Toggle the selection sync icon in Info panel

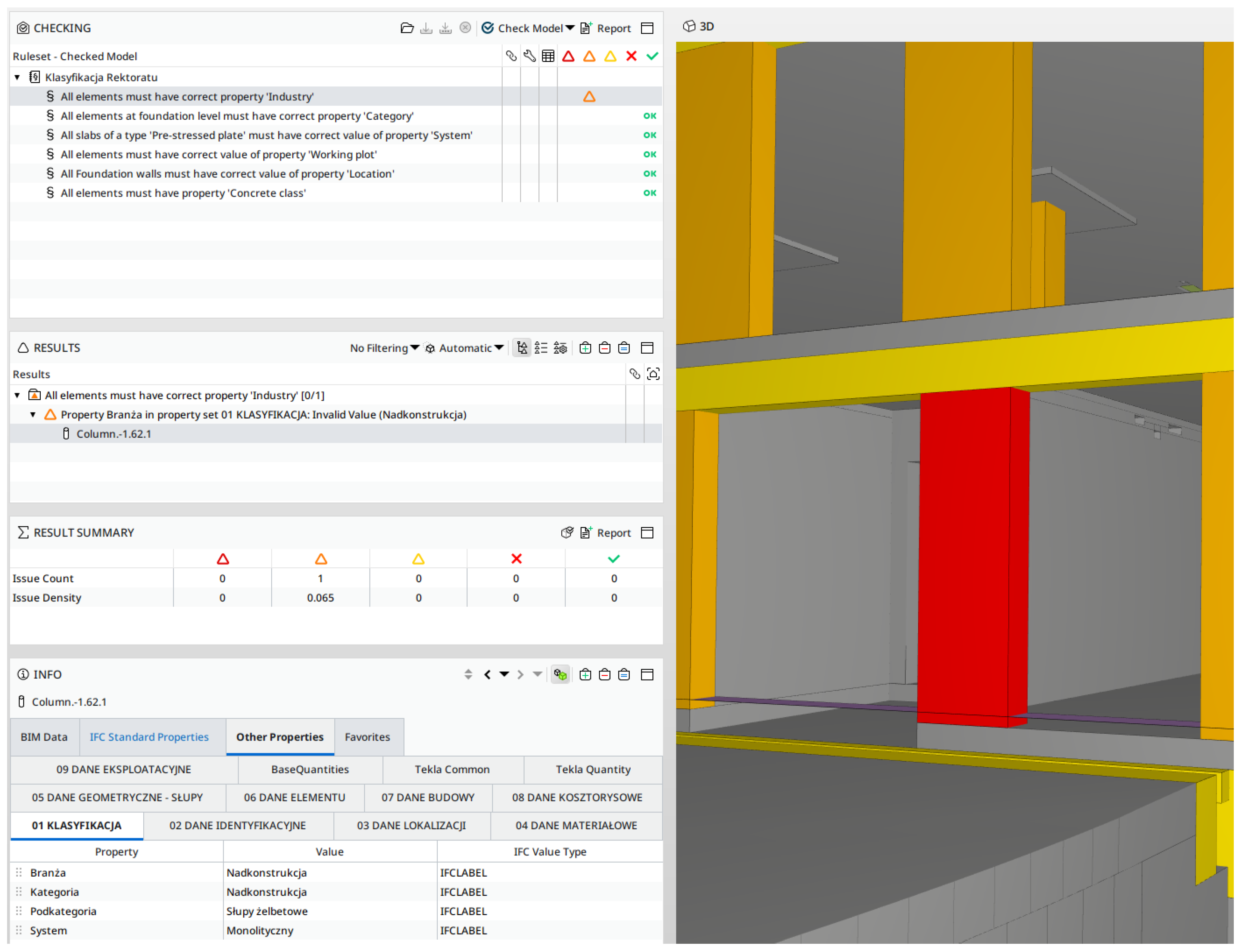[x=560, y=674]
